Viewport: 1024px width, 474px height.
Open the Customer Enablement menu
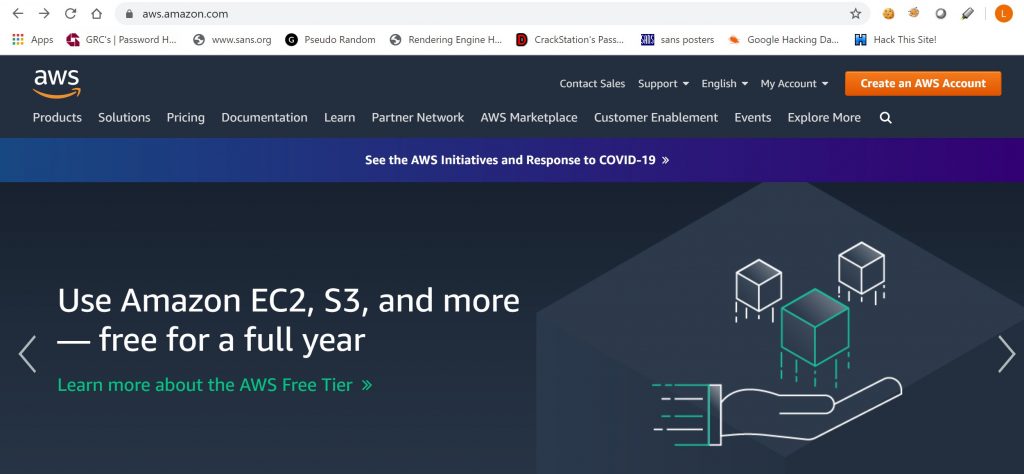click(656, 118)
